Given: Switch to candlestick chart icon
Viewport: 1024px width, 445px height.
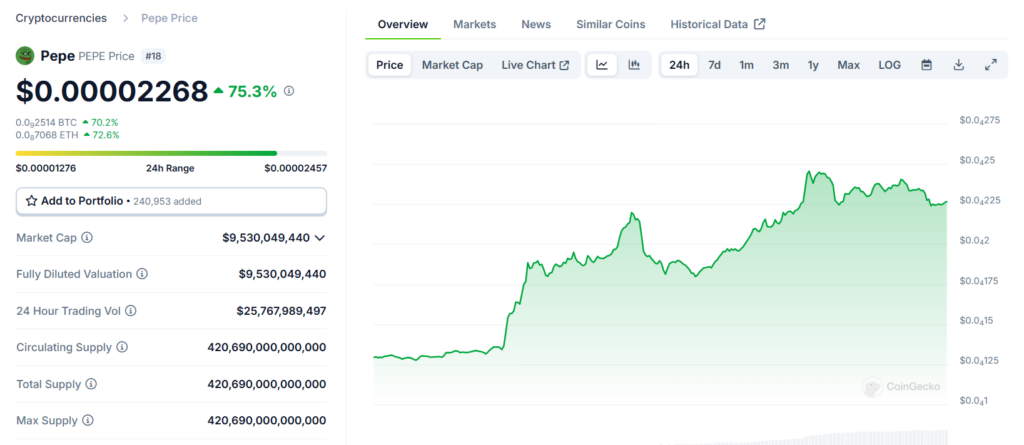Looking at the screenshot, I should (634, 65).
